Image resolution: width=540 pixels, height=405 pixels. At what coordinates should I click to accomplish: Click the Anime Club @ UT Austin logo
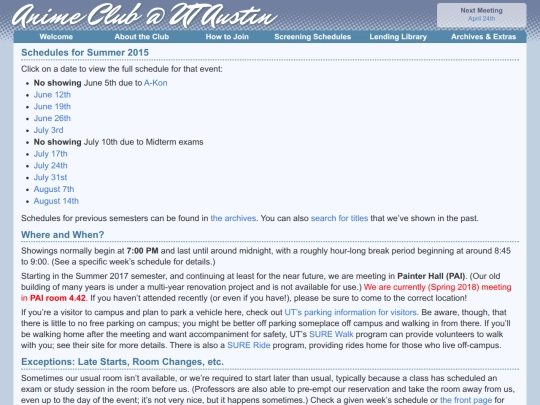pyautogui.click(x=145, y=16)
